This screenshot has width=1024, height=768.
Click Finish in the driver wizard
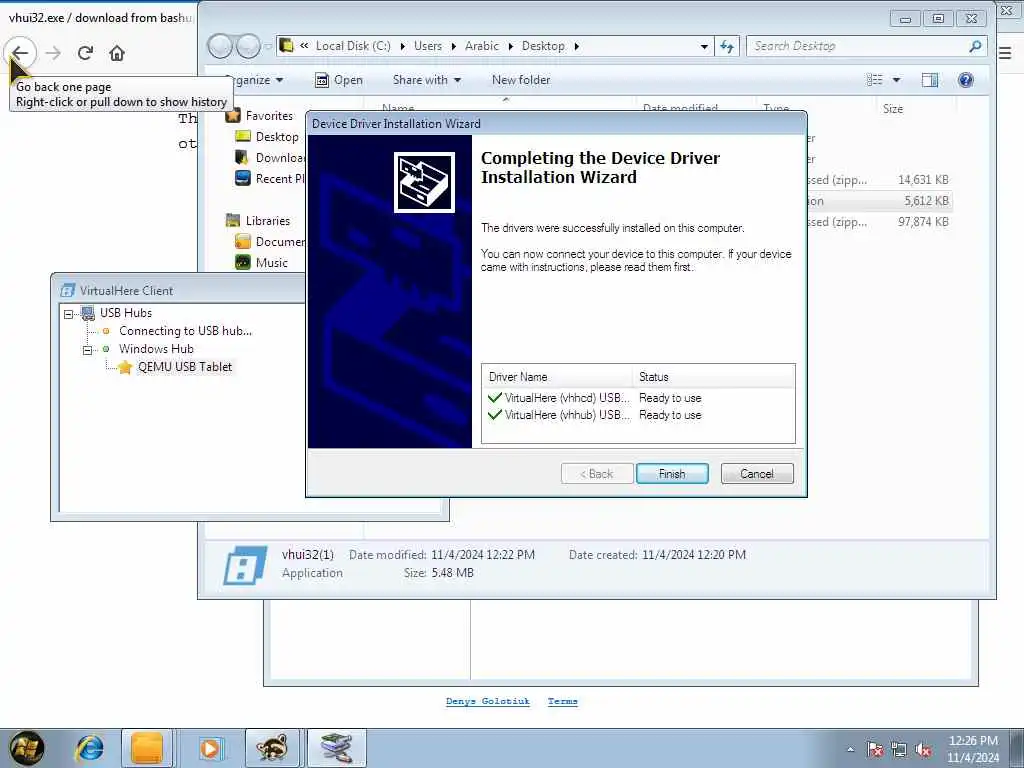coord(672,473)
